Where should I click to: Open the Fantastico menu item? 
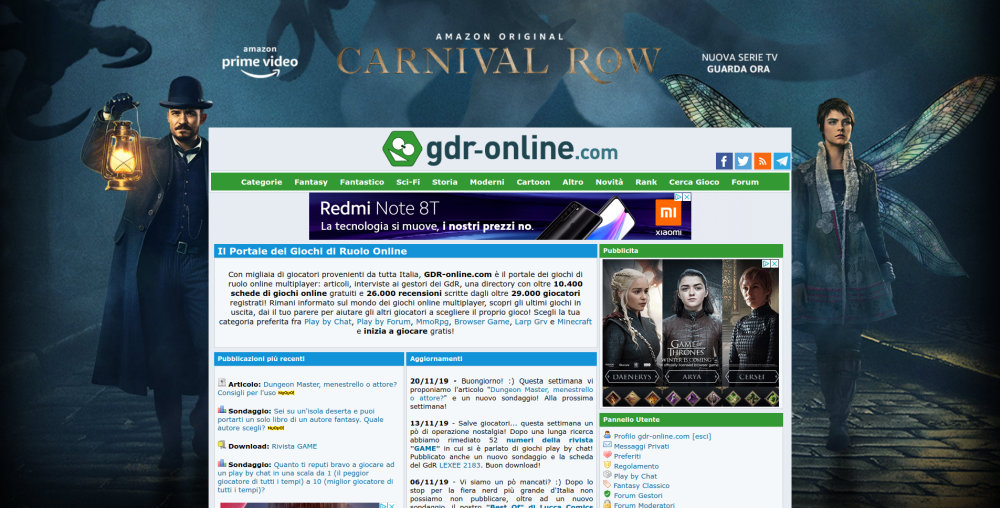pos(362,182)
